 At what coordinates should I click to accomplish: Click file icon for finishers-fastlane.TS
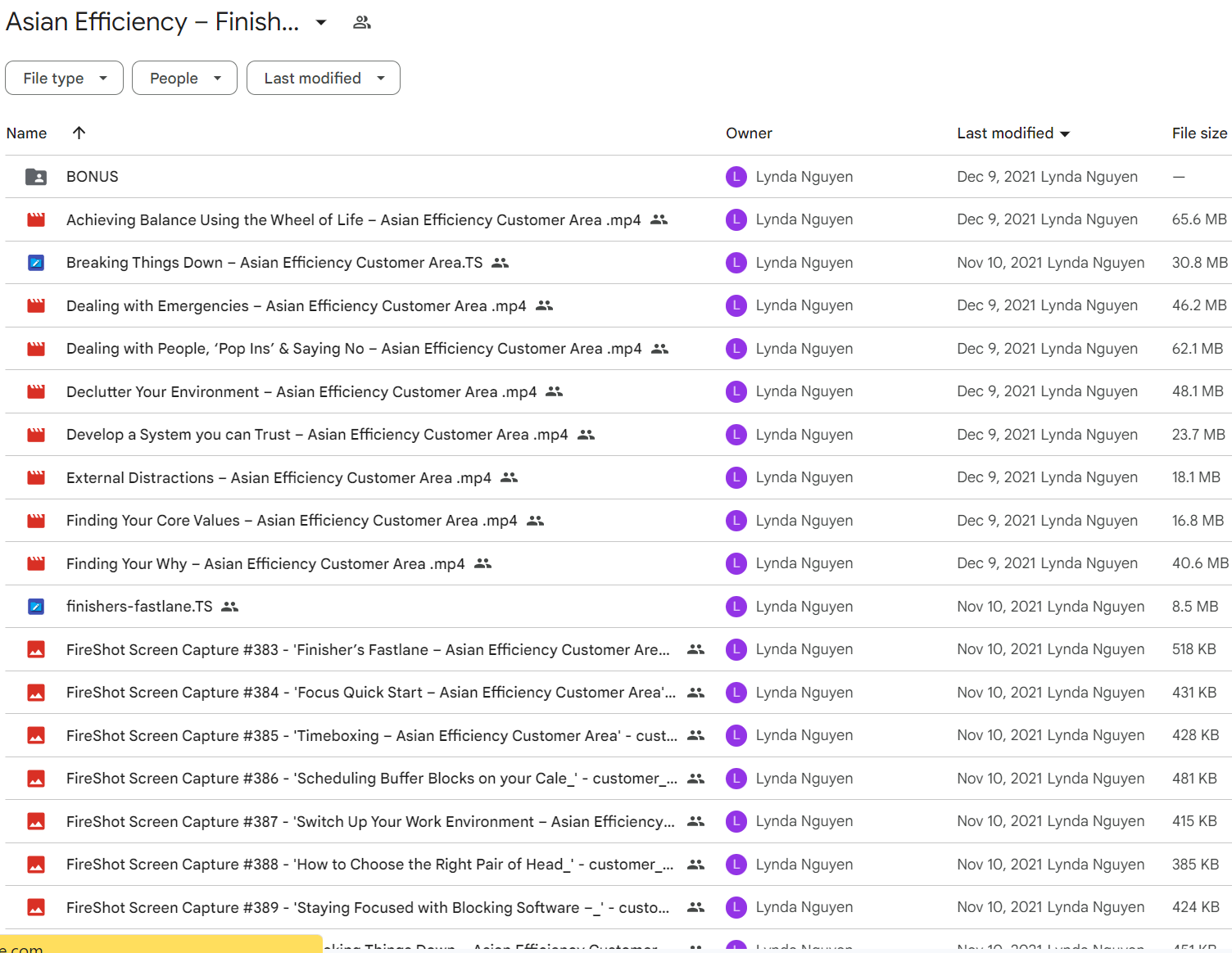pyautogui.click(x=36, y=607)
